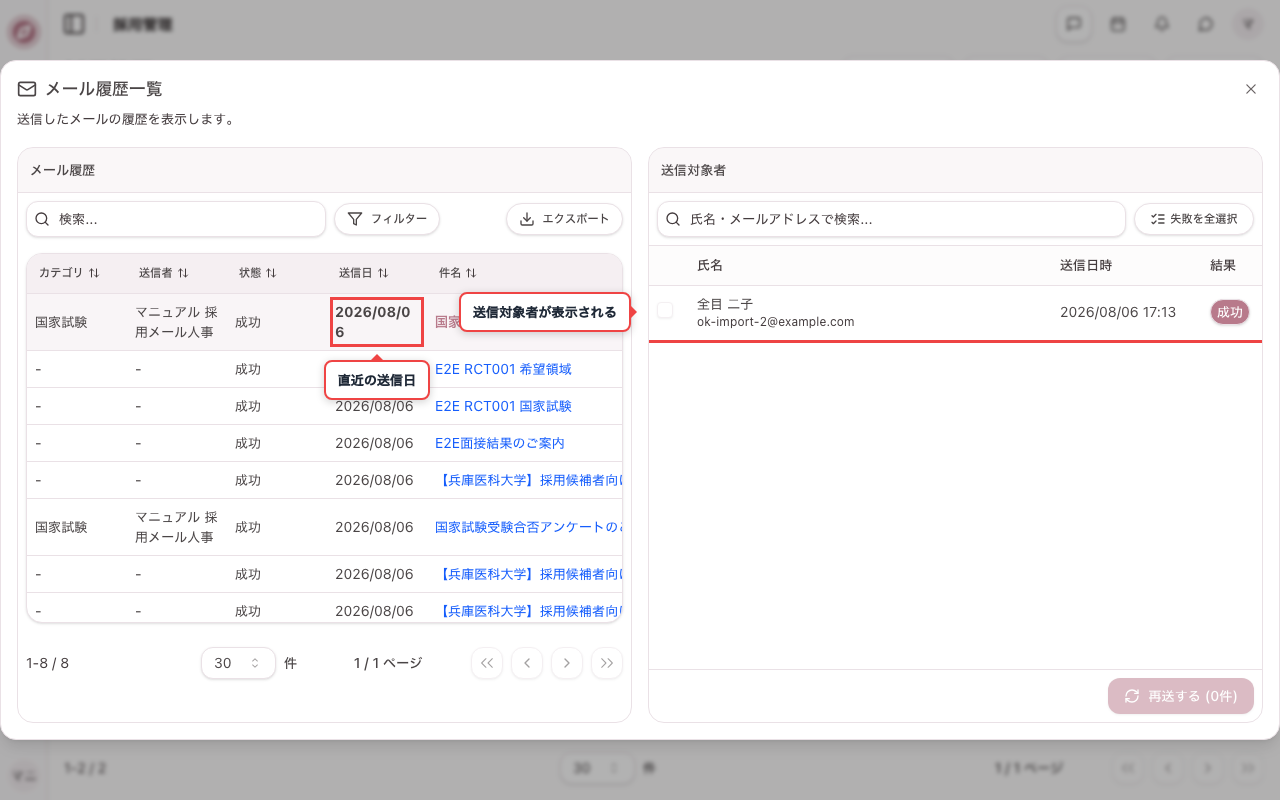1280x800 pixels.
Task: Open the rows-per-page 30 dropdown
Action: pyautogui.click(x=238, y=663)
